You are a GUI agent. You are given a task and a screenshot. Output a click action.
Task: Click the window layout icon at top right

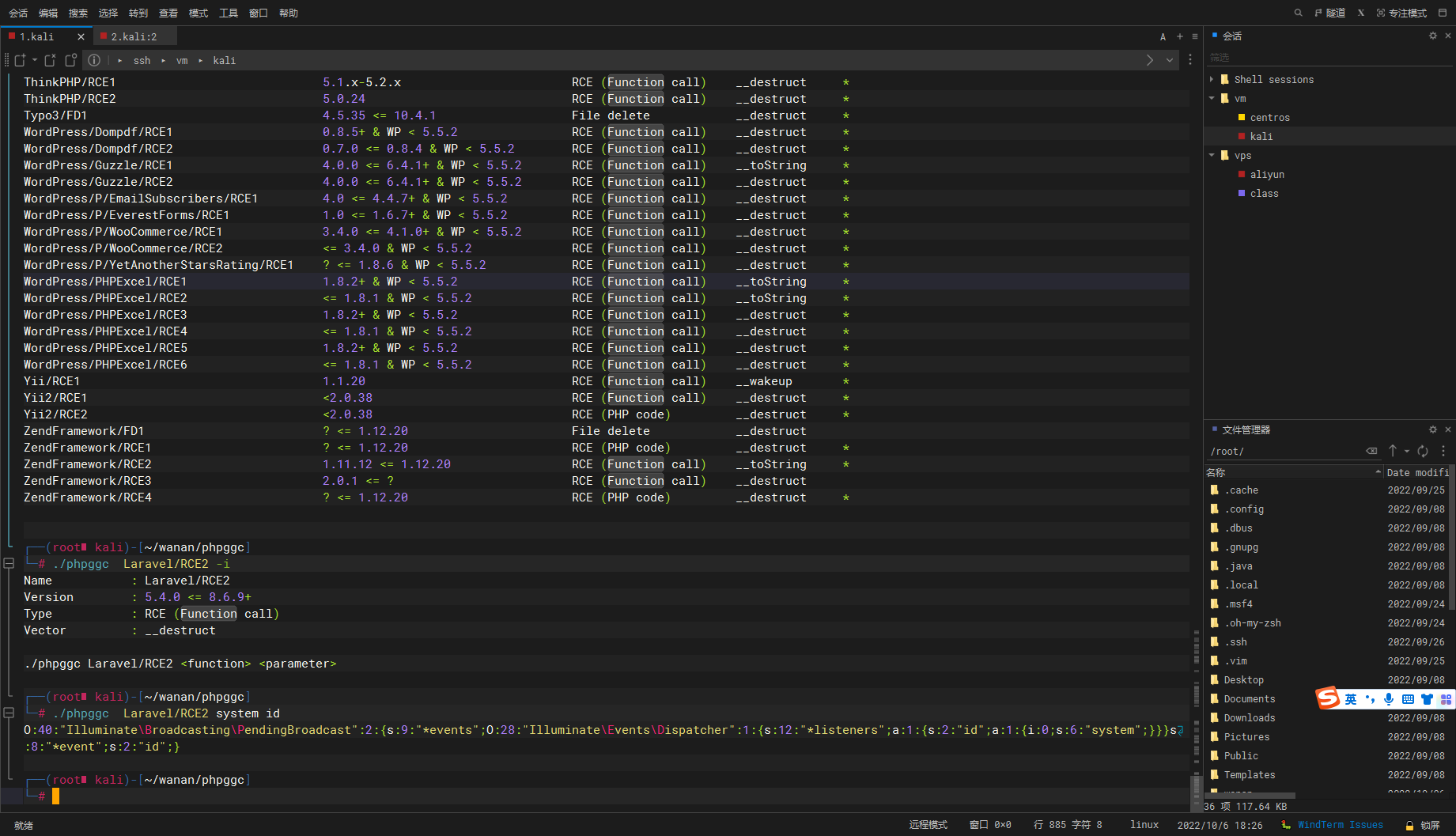click(x=1443, y=13)
